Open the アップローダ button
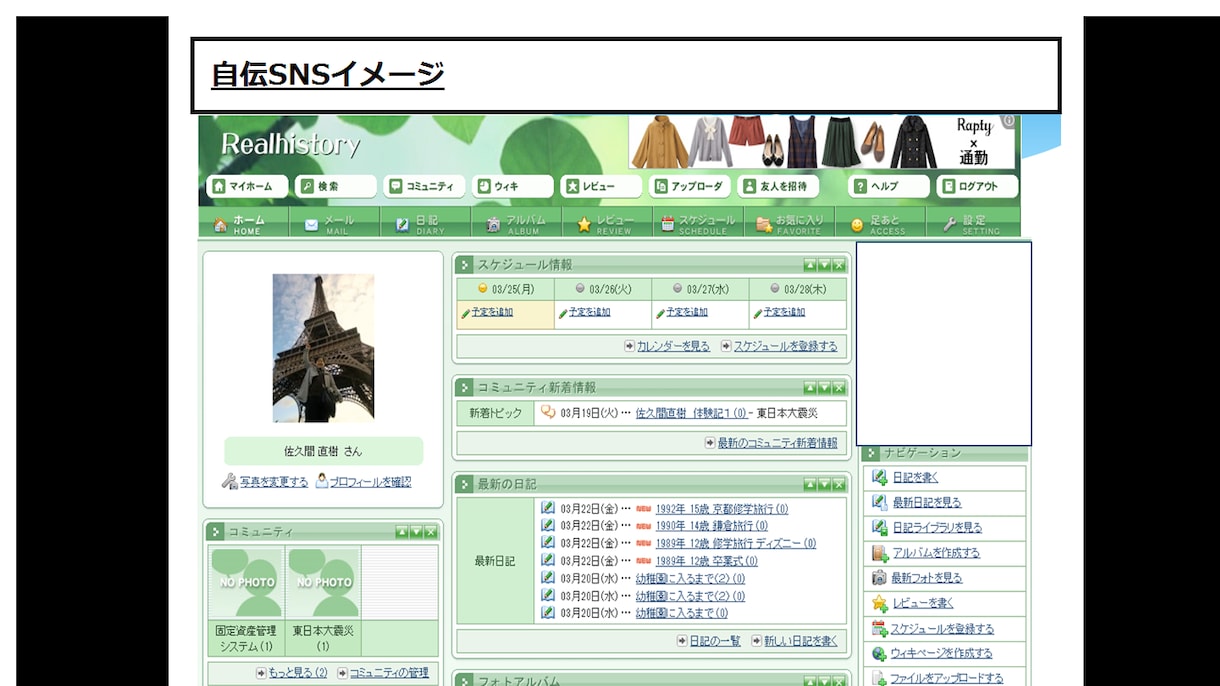This screenshot has width=1220, height=686. [x=690, y=186]
